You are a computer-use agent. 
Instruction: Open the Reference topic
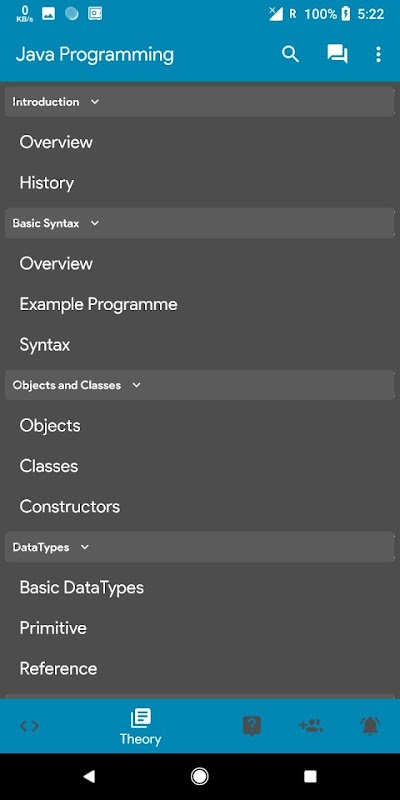(x=58, y=668)
